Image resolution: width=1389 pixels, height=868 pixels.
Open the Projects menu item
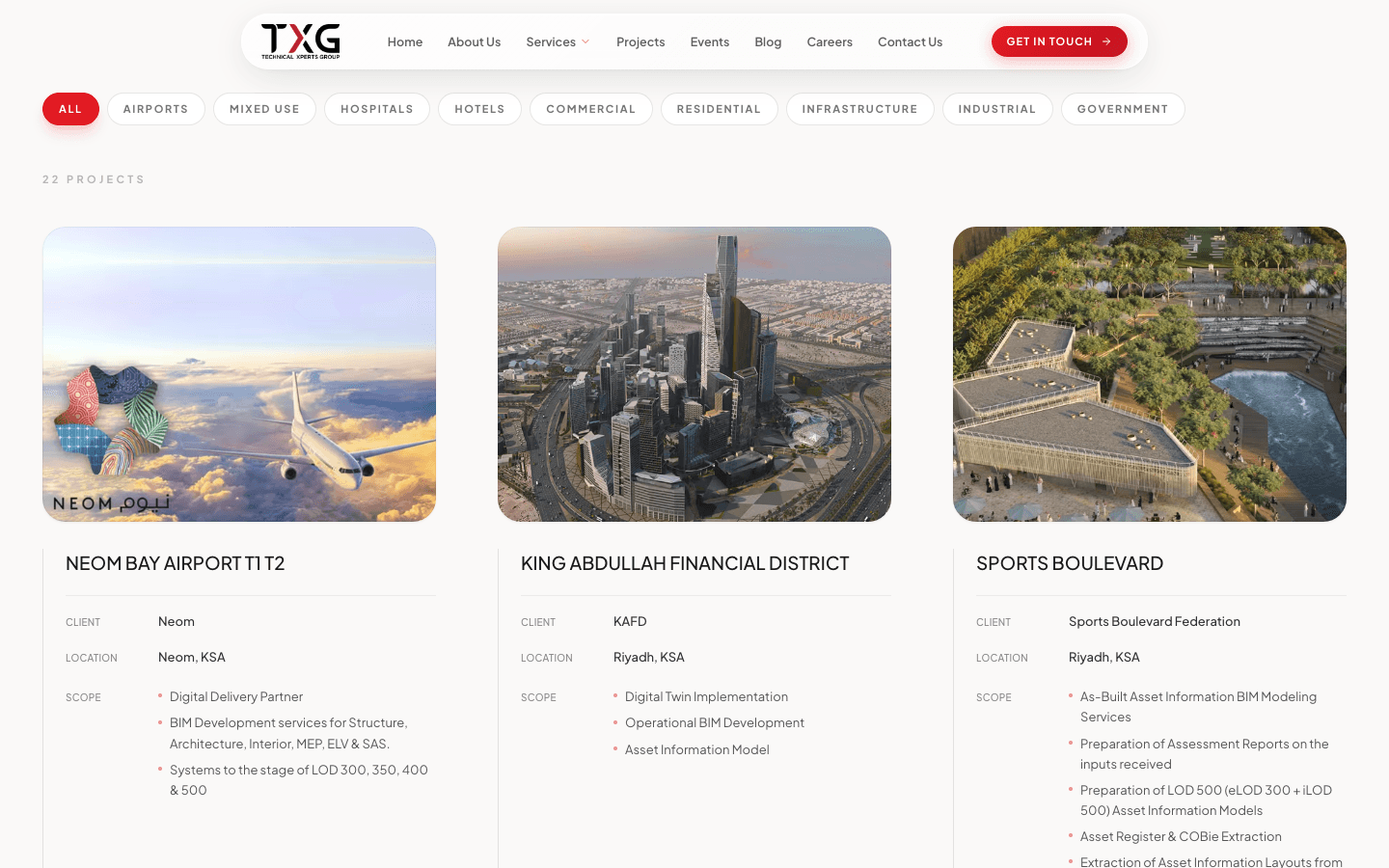pos(640,41)
